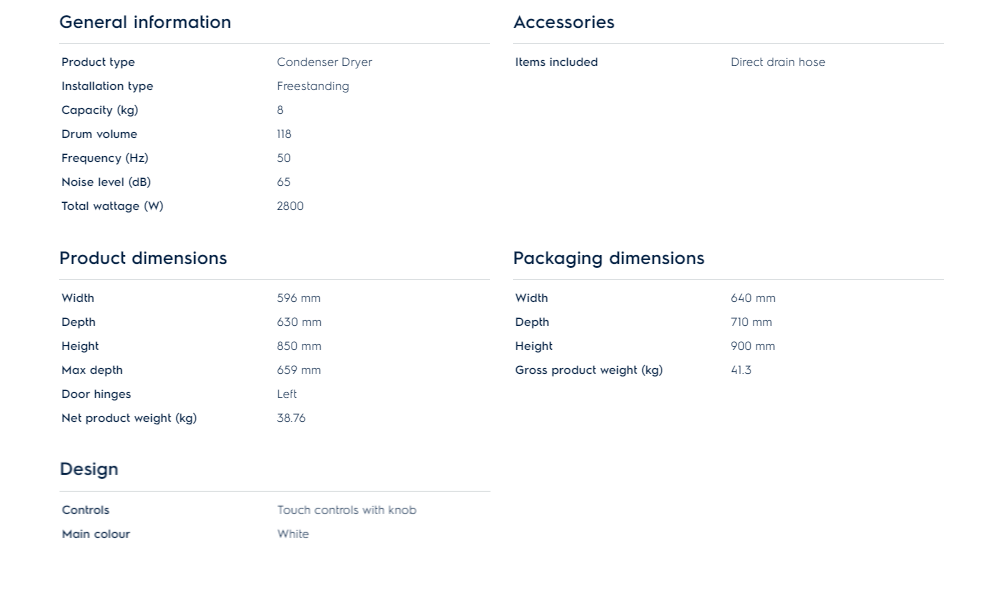Select the Packaging dimensions heading
Screen dimensions: 1001x605
609,258
